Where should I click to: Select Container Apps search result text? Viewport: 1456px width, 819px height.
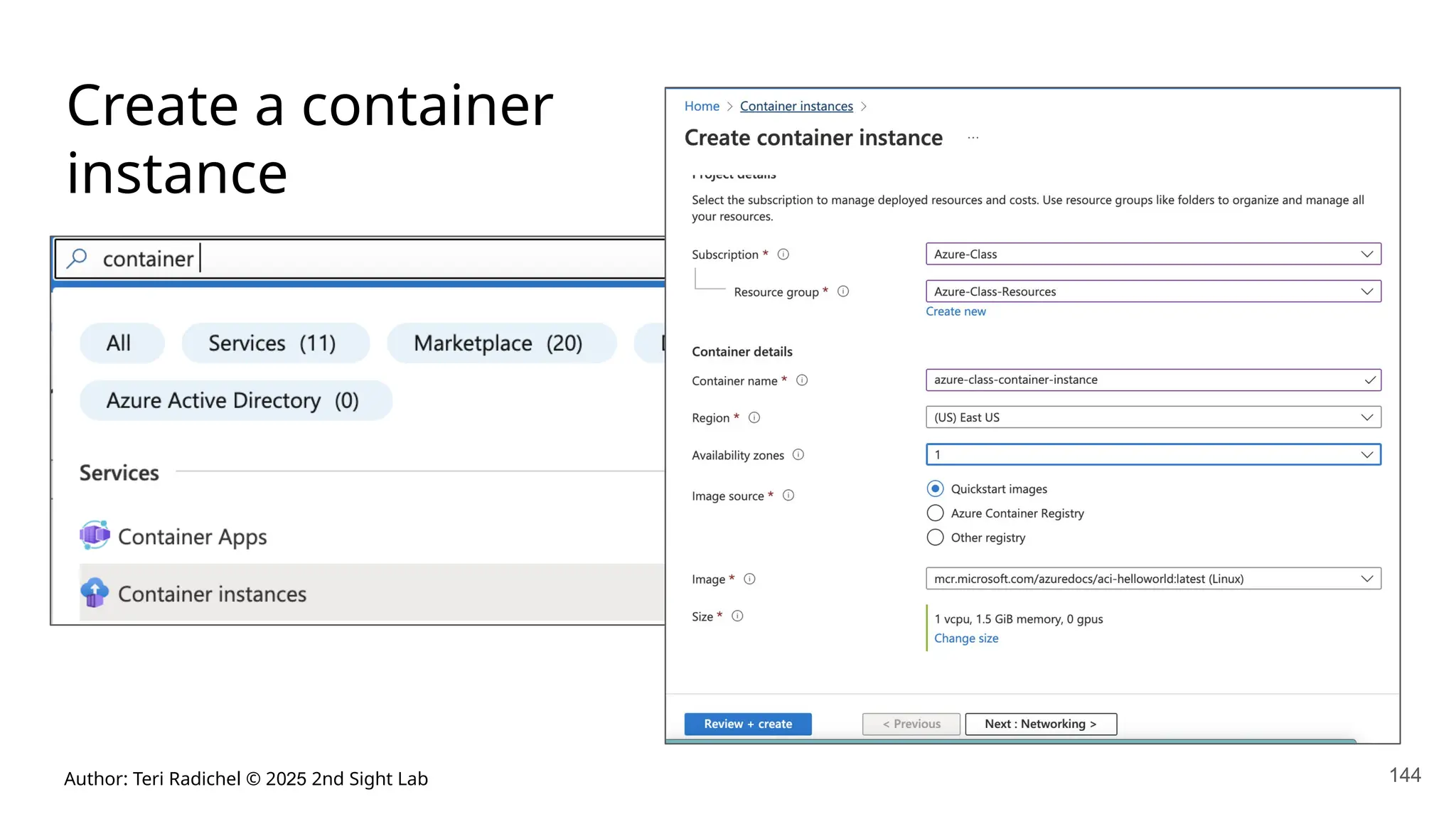click(193, 537)
